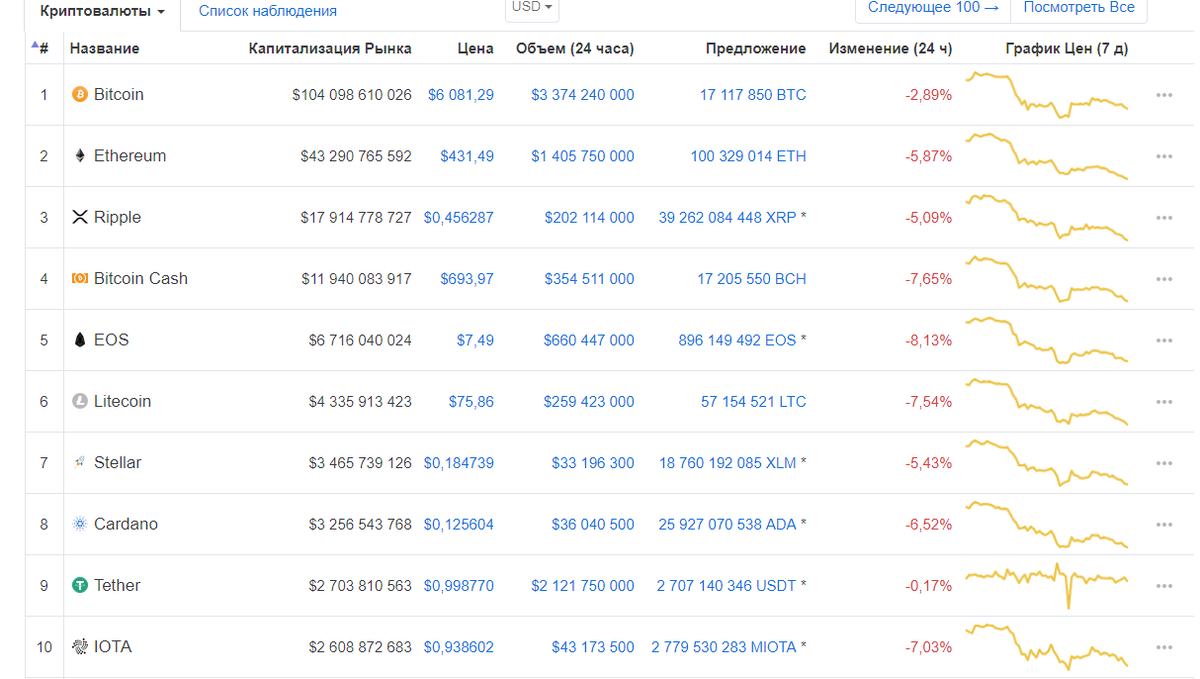Click Ethereum price $431,49

467,156
